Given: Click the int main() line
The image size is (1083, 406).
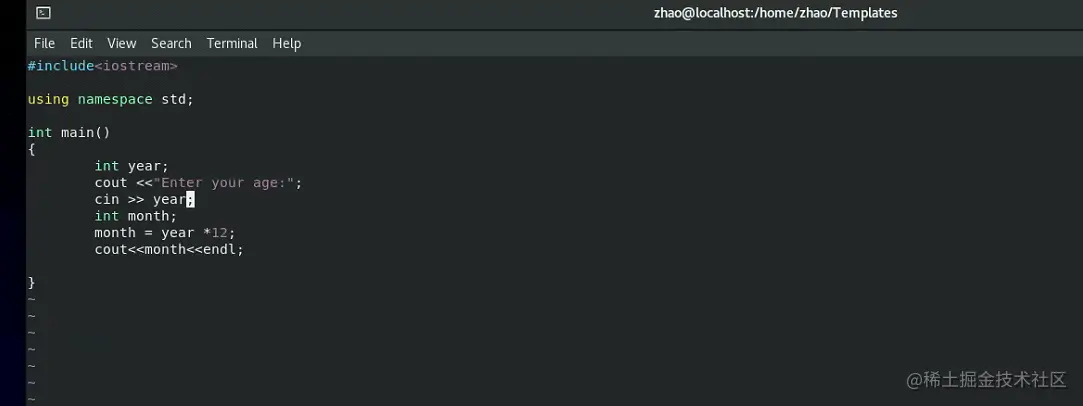Looking at the screenshot, I should 69,133.
